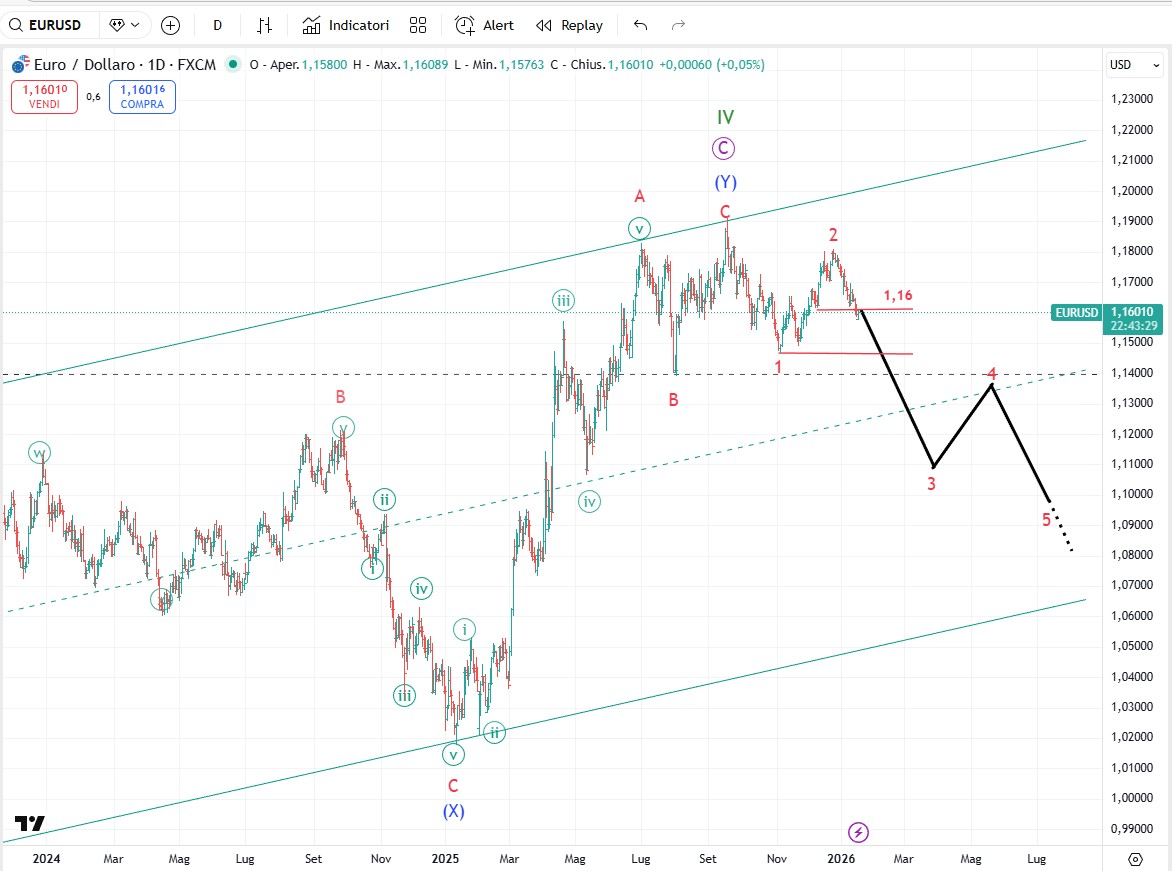This screenshot has width=1172, height=871.
Task: Click the Euro / Dollaro symbol flag icon
Action: pyautogui.click(x=20, y=64)
